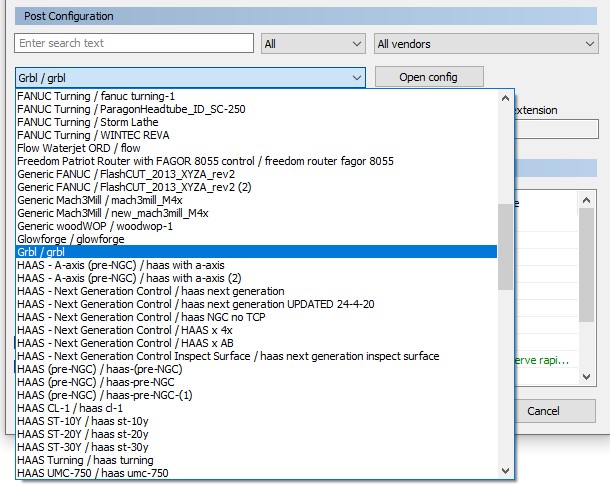Select Flow Waterjet ORD / flow
Image resolution: width=610 pixels, height=485 pixels.
coord(256,148)
